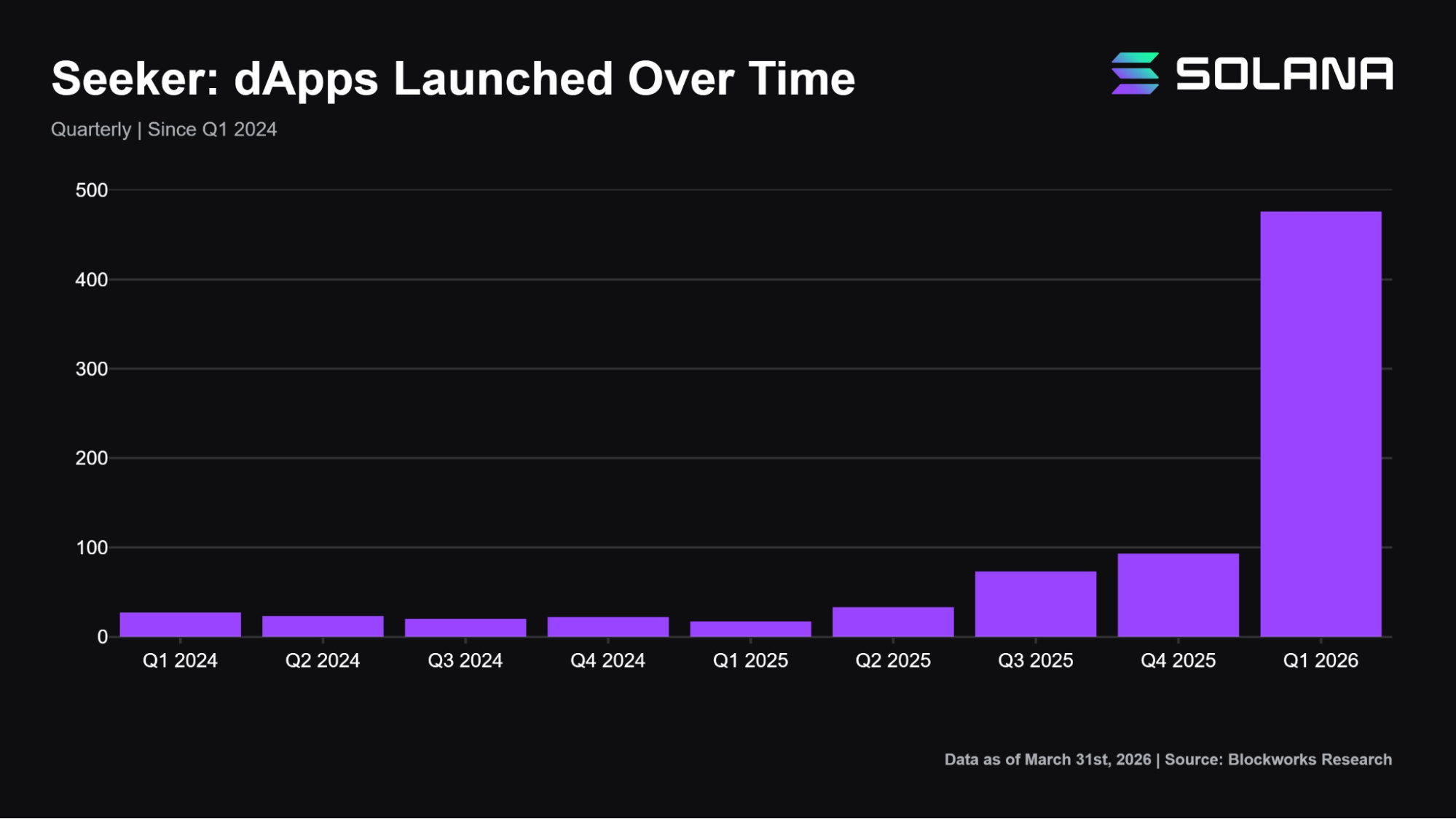Select the Q2 2025 bar
Viewport: 1456px width, 819px height.
pos(894,622)
